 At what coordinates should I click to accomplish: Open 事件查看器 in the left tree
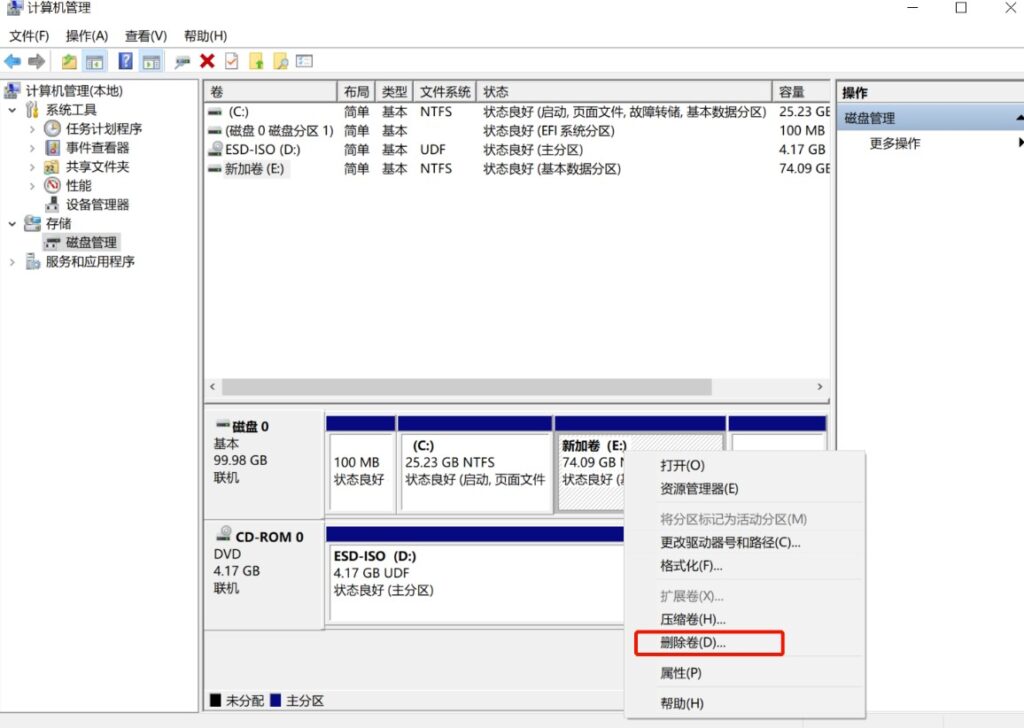[x=97, y=147]
